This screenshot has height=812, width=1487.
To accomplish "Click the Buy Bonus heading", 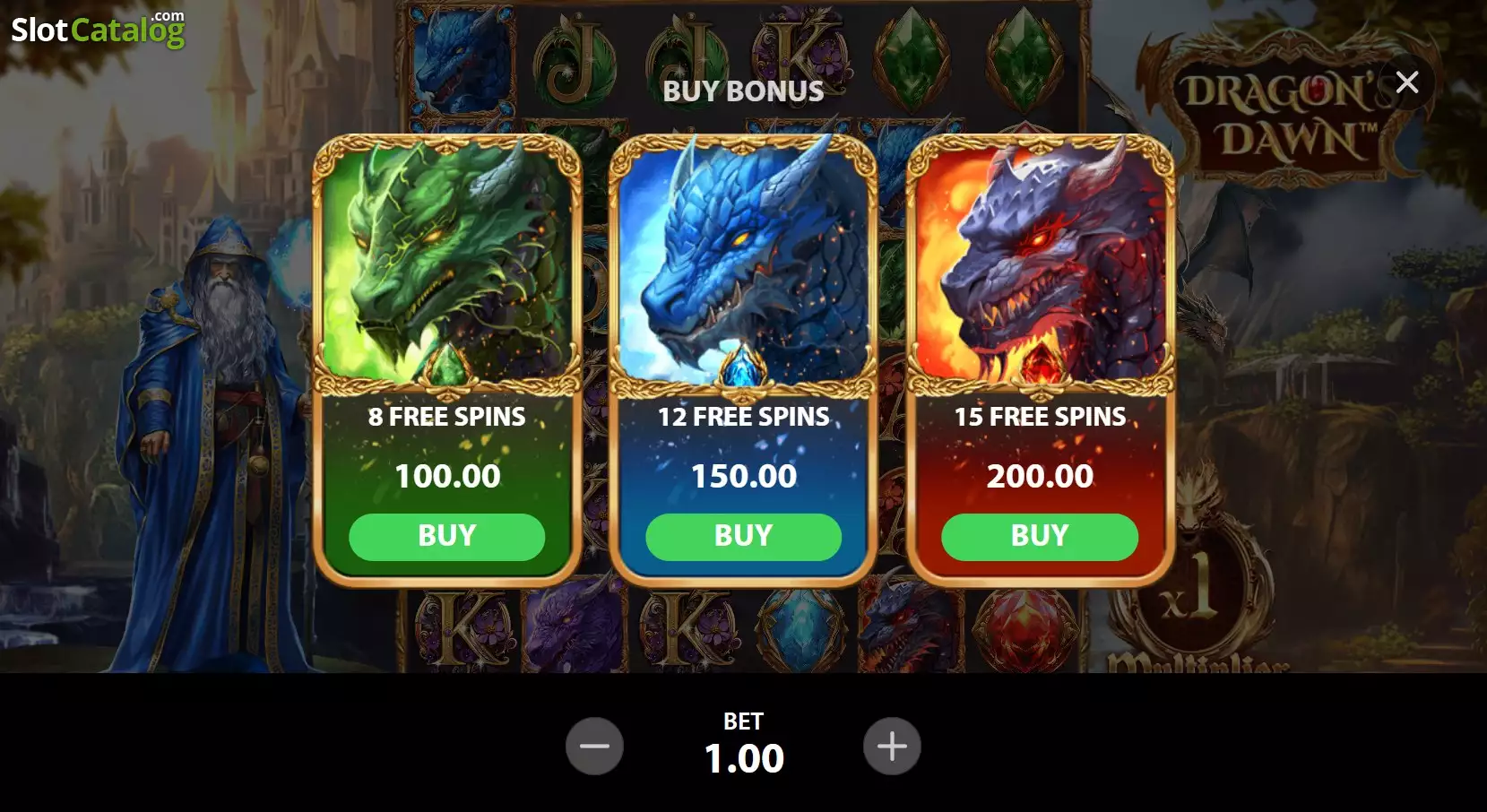I will pyautogui.click(x=743, y=91).
